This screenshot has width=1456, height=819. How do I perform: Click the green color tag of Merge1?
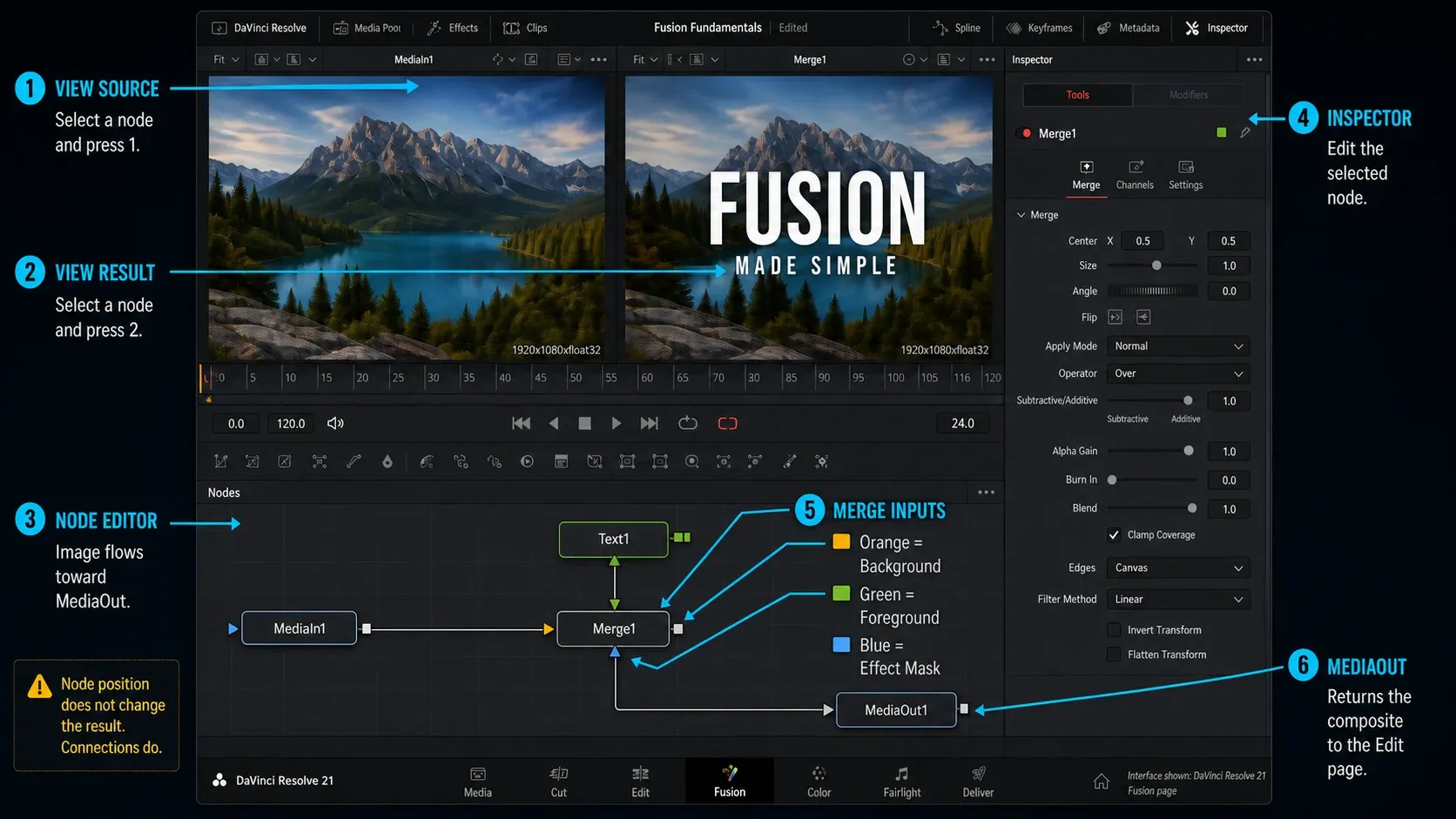(1221, 132)
